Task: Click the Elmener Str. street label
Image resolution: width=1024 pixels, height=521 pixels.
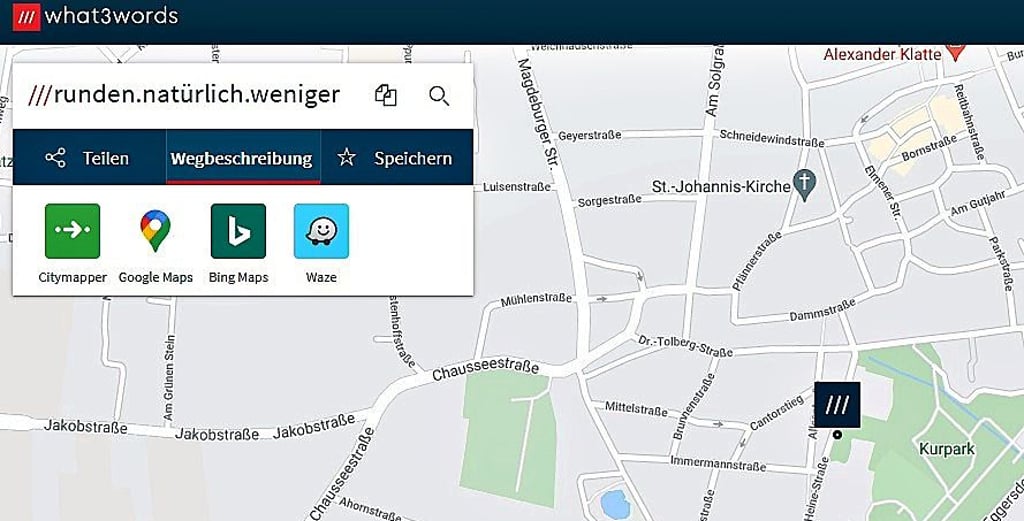Action: (x=883, y=192)
